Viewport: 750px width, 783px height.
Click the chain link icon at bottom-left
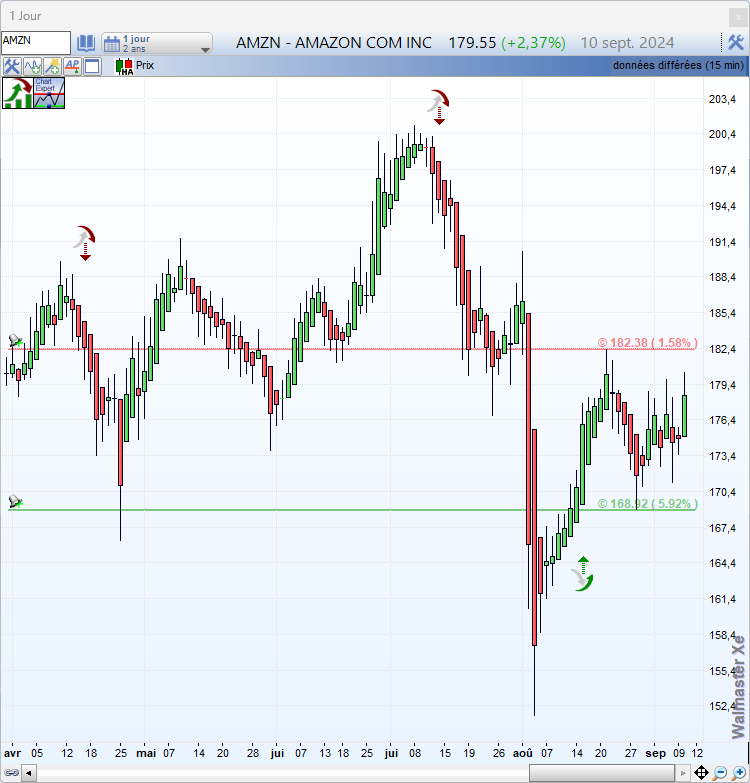(x=11, y=773)
